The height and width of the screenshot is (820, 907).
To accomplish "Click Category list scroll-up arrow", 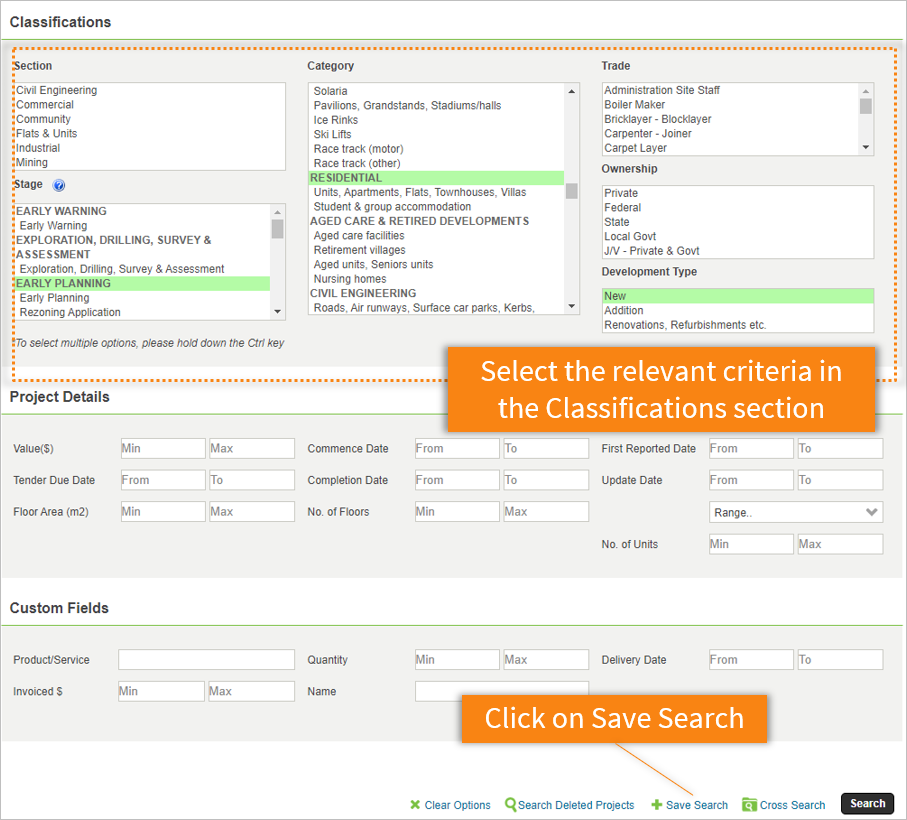I will coord(572,91).
